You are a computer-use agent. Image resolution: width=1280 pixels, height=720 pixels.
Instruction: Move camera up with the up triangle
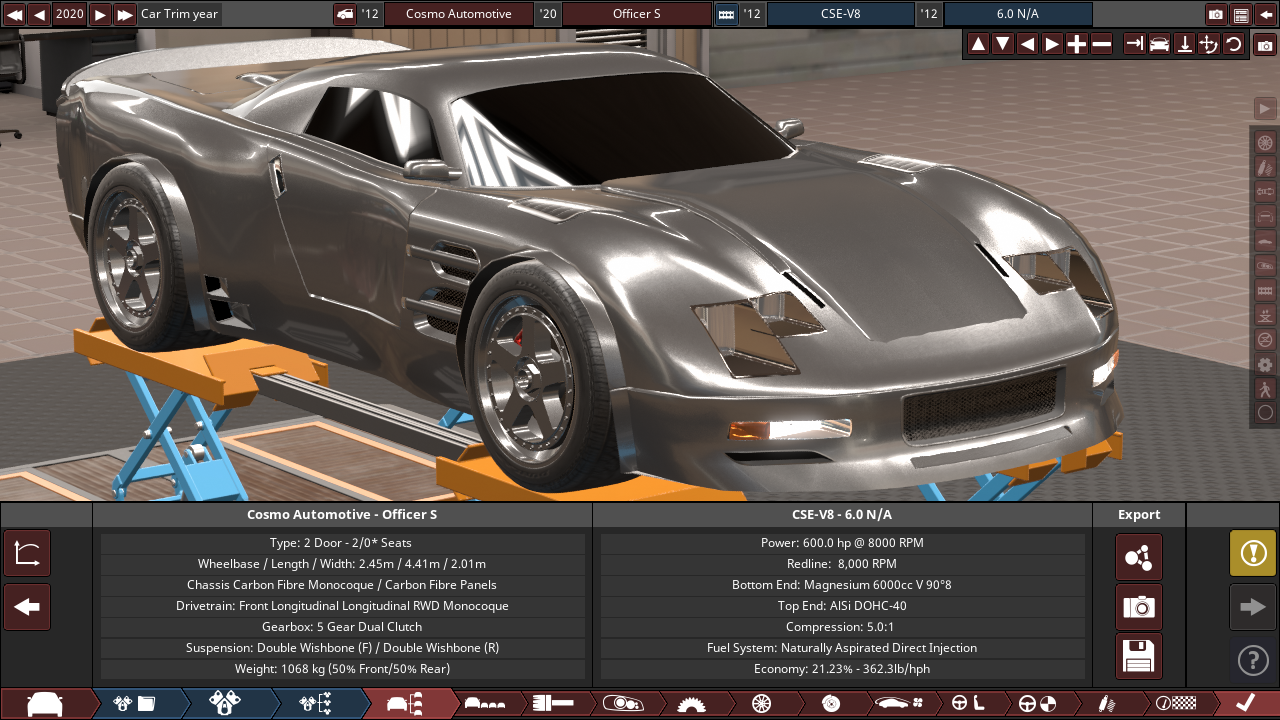(x=978, y=44)
